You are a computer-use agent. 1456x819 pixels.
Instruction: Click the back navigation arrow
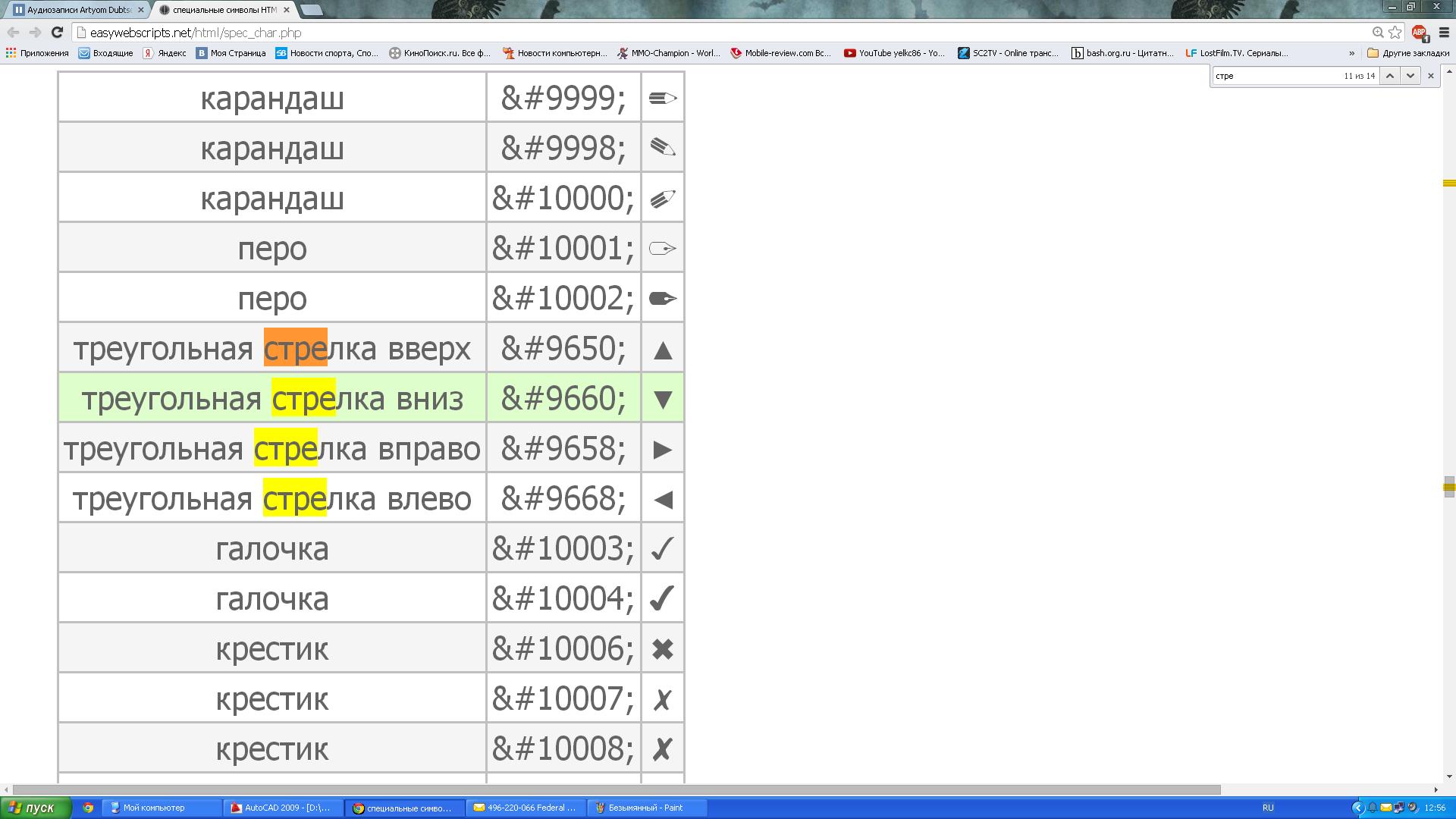point(13,33)
